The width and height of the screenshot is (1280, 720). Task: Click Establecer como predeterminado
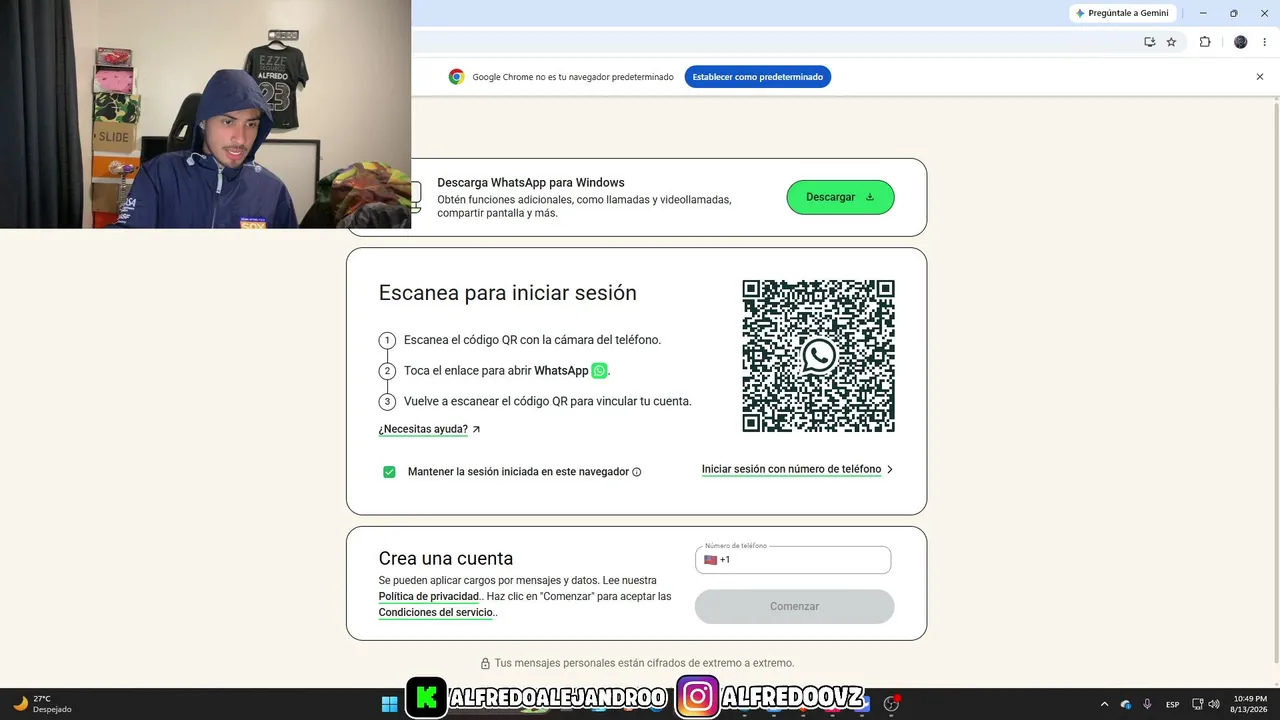pyautogui.click(x=758, y=77)
